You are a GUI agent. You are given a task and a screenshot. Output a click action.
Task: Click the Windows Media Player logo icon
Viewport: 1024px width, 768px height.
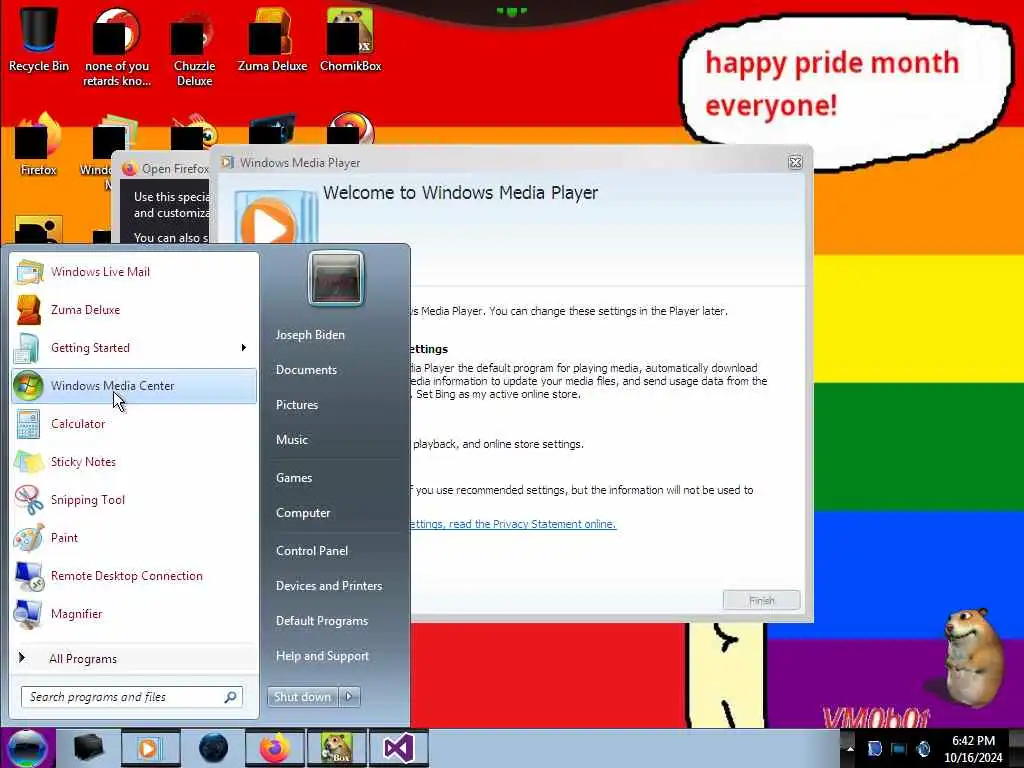(275, 217)
